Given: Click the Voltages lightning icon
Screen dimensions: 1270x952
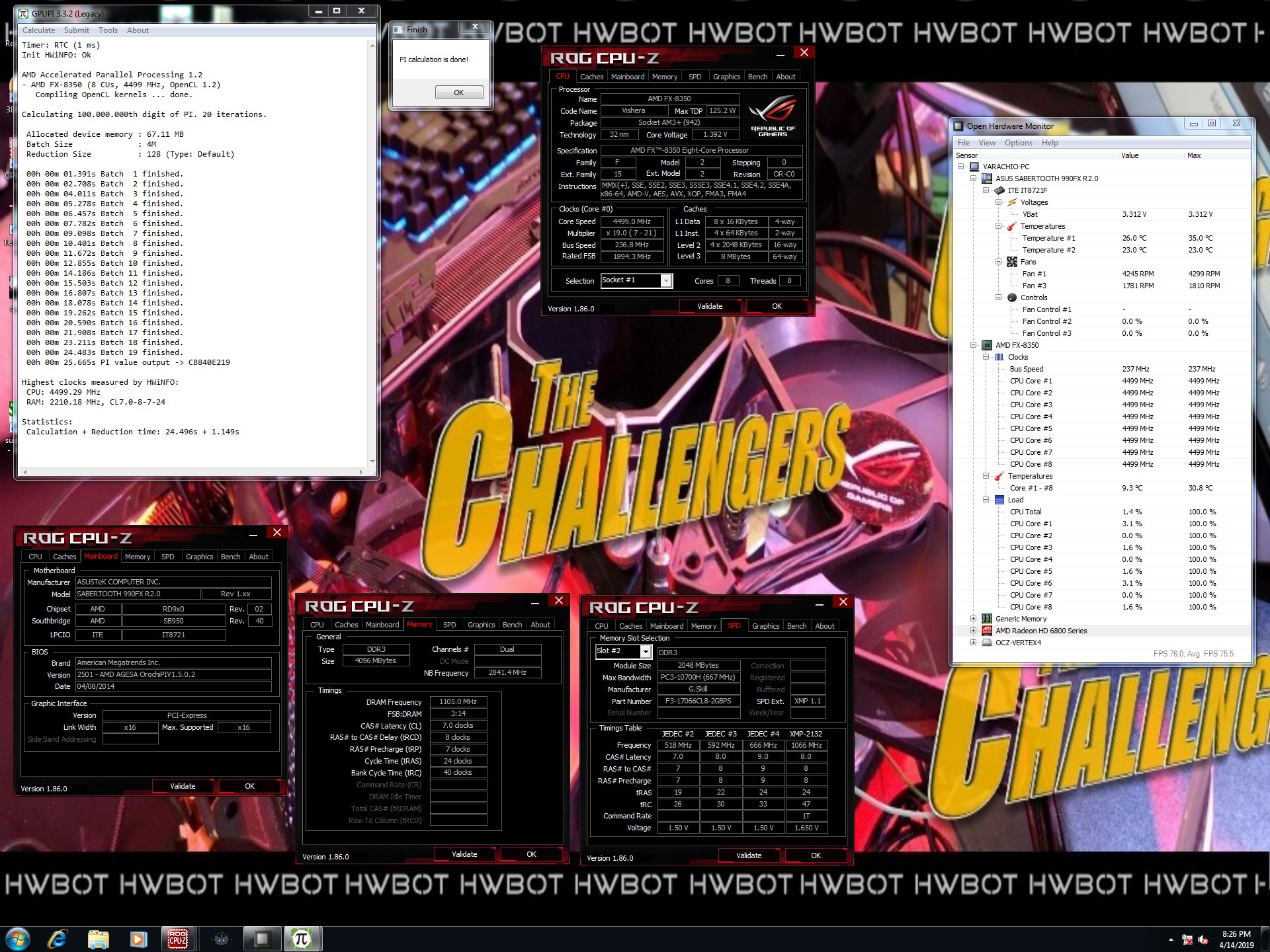Looking at the screenshot, I should click(x=1012, y=202).
